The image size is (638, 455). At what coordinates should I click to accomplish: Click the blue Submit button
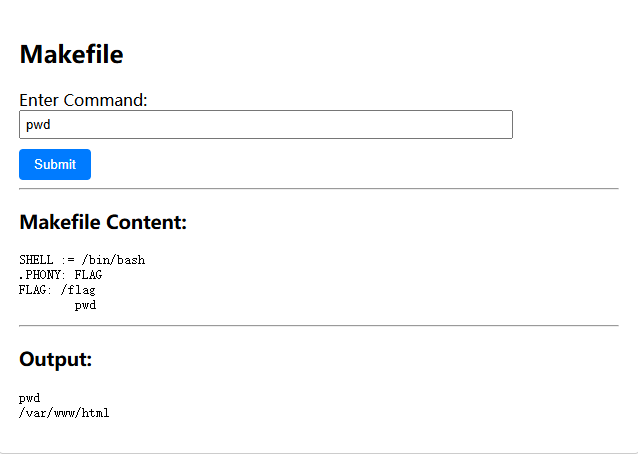point(55,164)
